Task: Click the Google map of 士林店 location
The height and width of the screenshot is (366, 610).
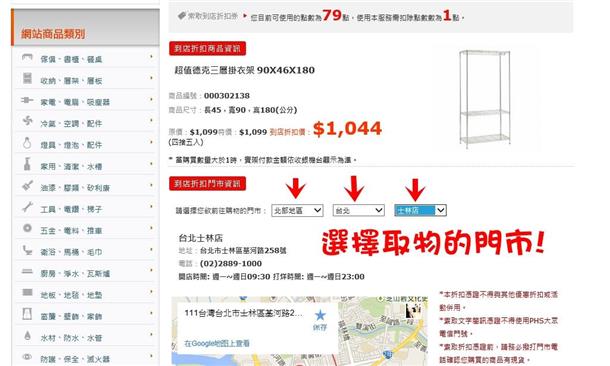Action: click(300, 331)
